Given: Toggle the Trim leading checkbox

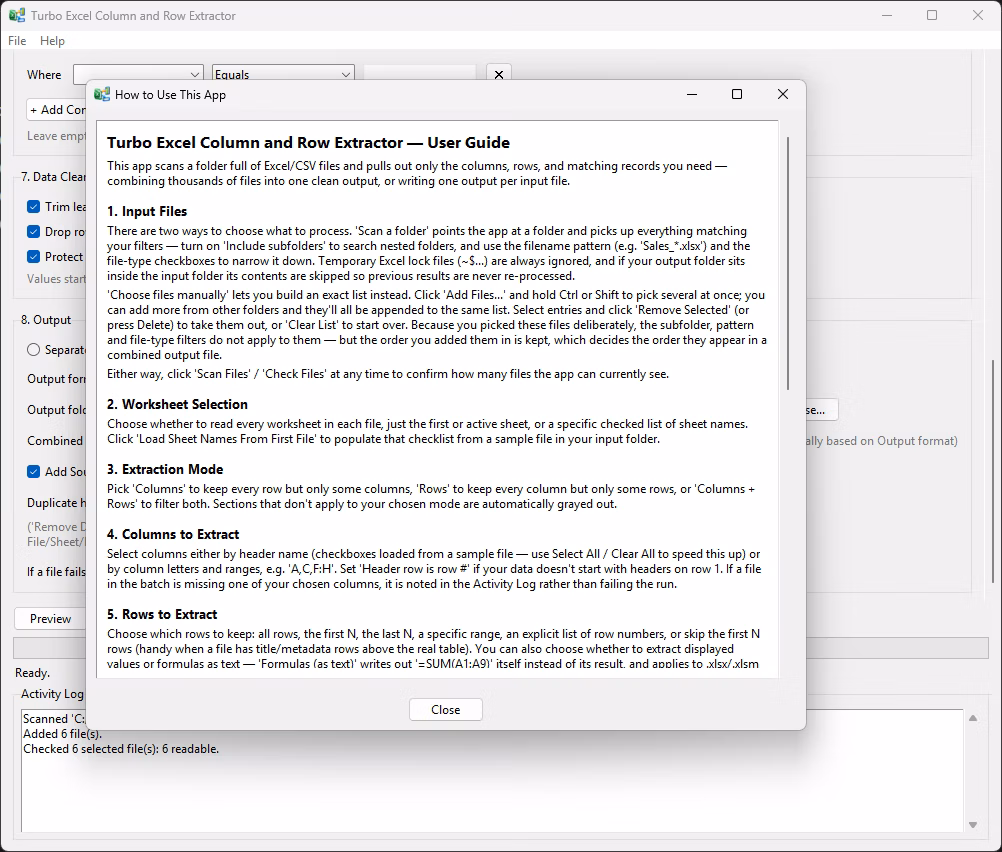Looking at the screenshot, I should [34, 206].
